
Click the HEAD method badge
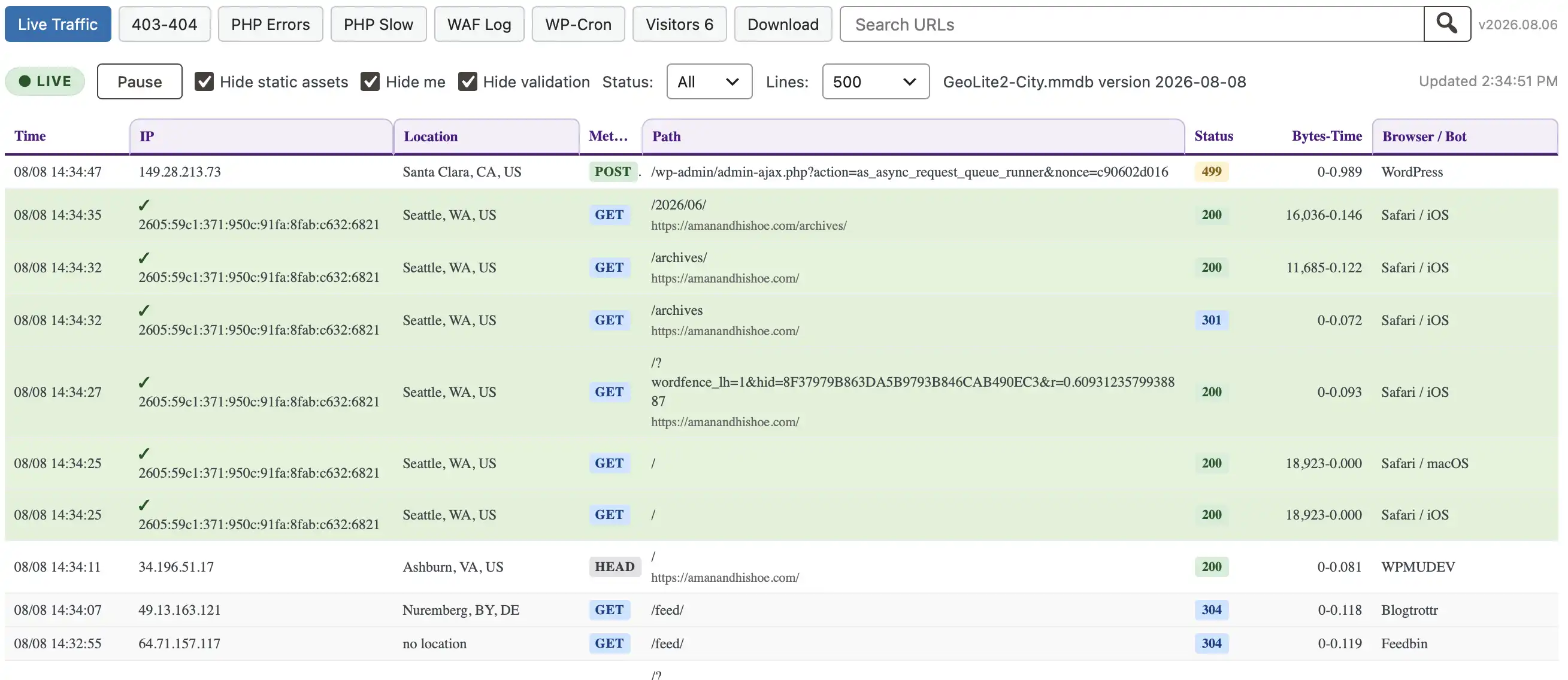(x=614, y=567)
